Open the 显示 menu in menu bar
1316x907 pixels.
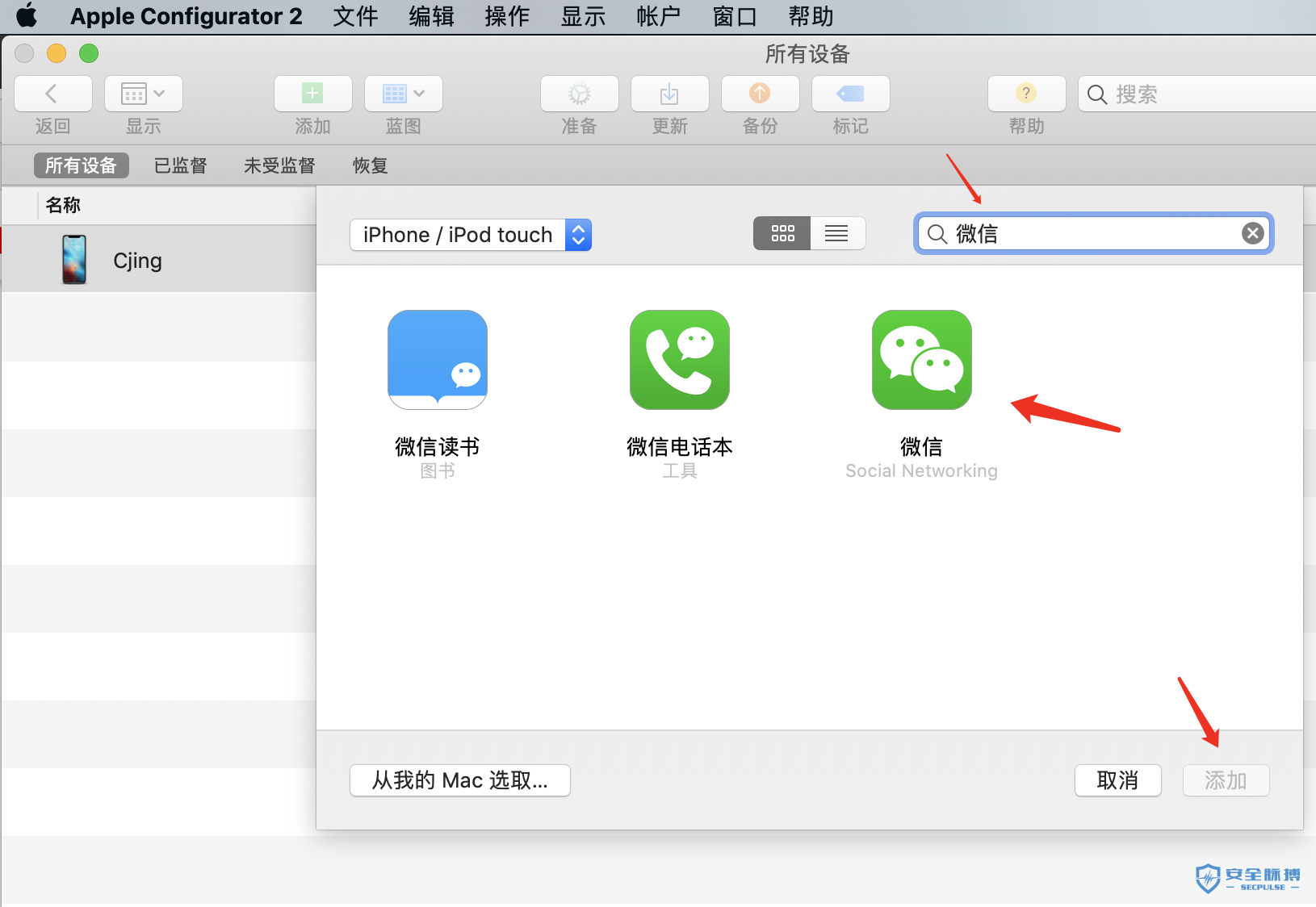point(584,16)
